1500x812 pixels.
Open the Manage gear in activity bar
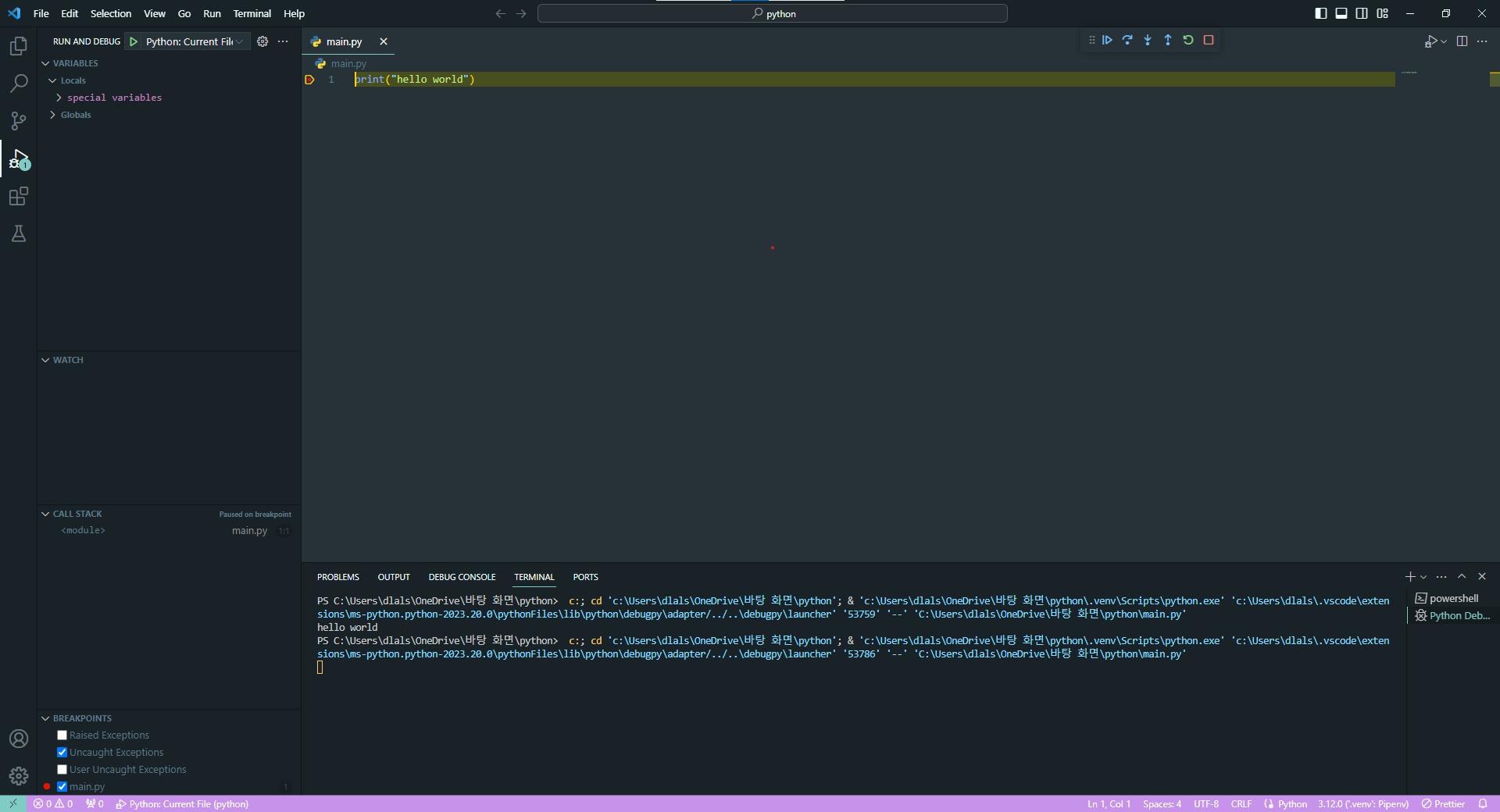19,776
